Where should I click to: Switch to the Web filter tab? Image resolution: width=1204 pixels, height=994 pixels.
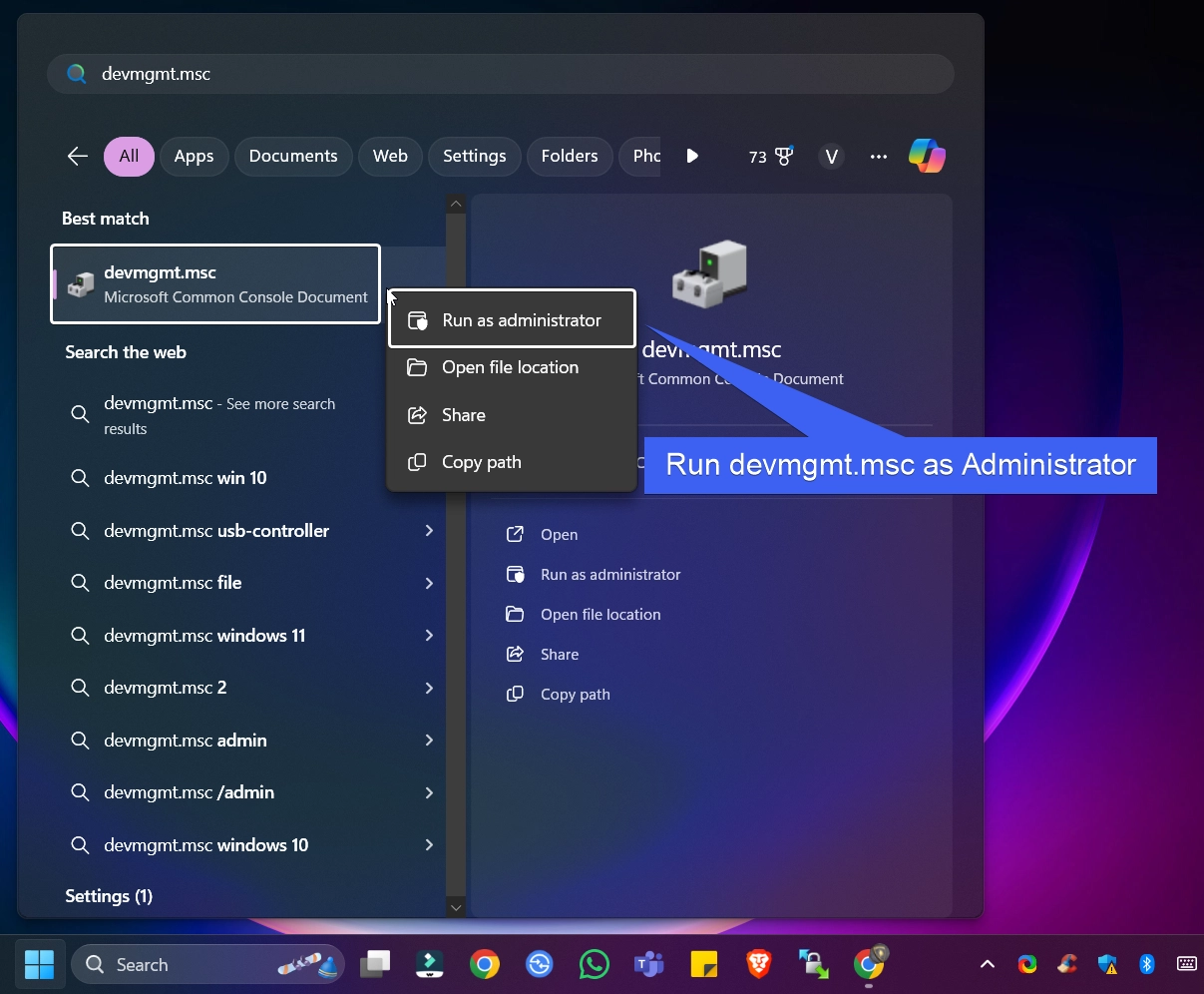click(390, 156)
